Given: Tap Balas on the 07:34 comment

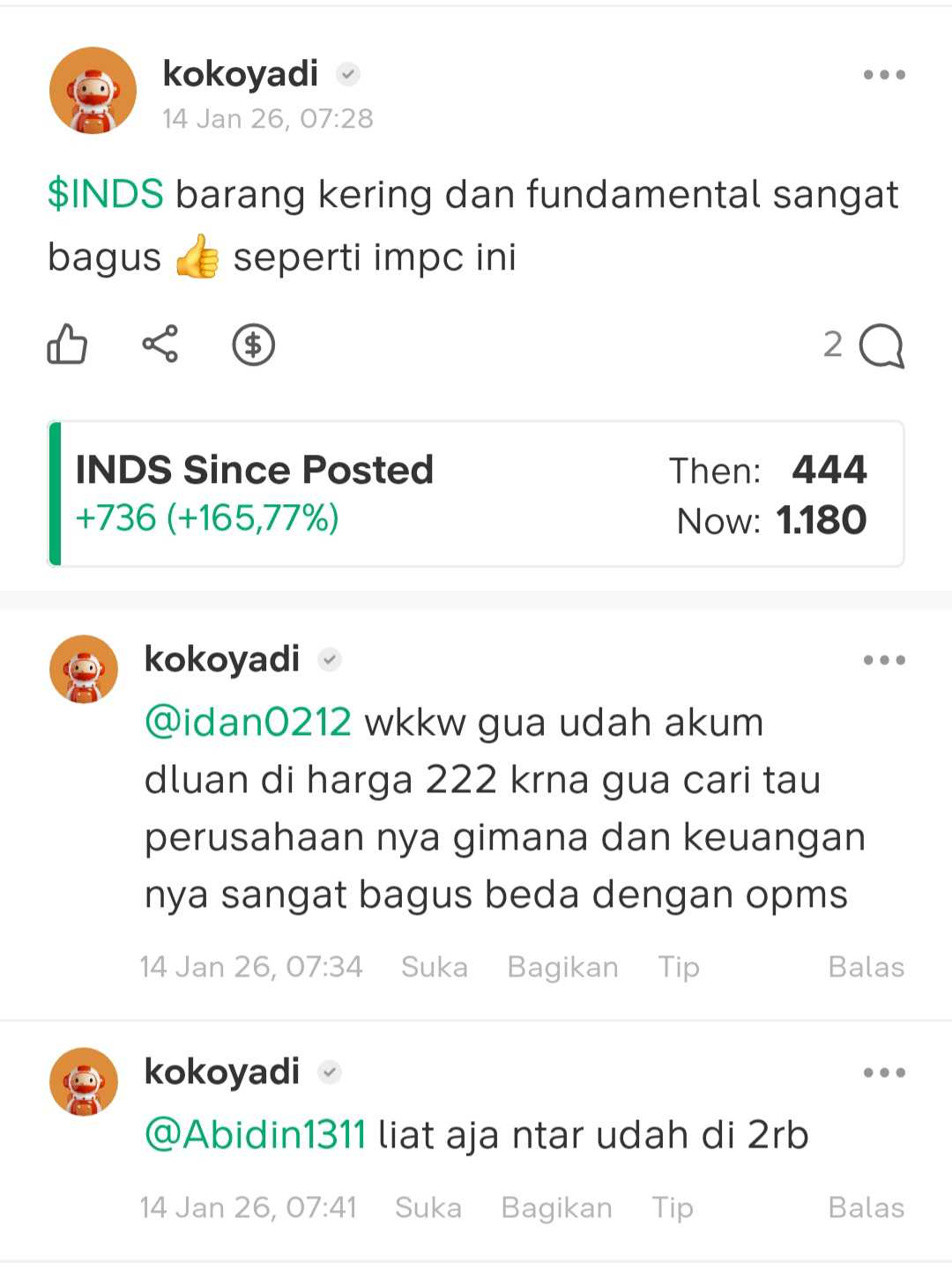Looking at the screenshot, I should [866, 967].
